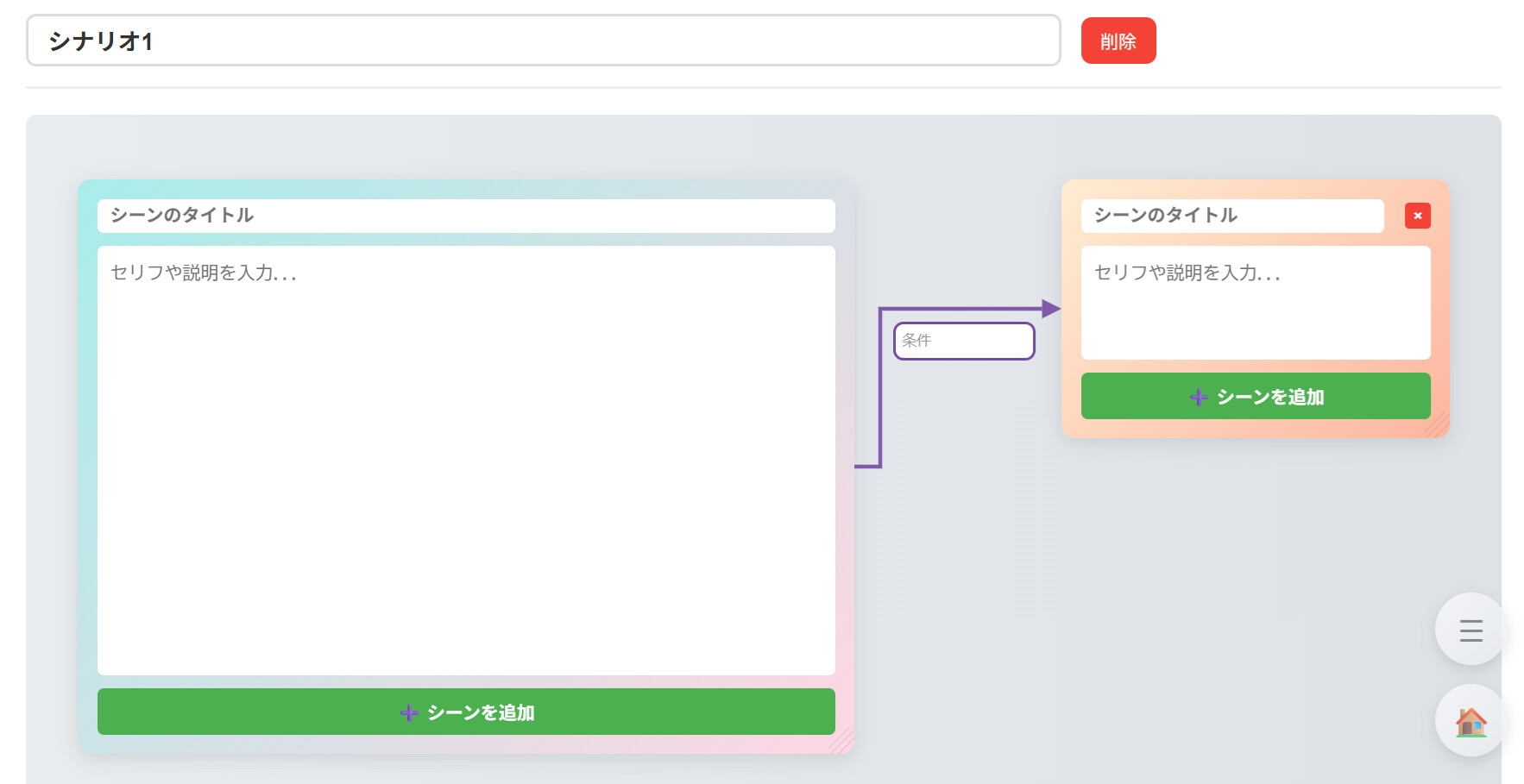Image resolution: width=1524 pixels, height=784 pixels.
Task: Click the title field of the orange scene card
Action: point(1231,216)
